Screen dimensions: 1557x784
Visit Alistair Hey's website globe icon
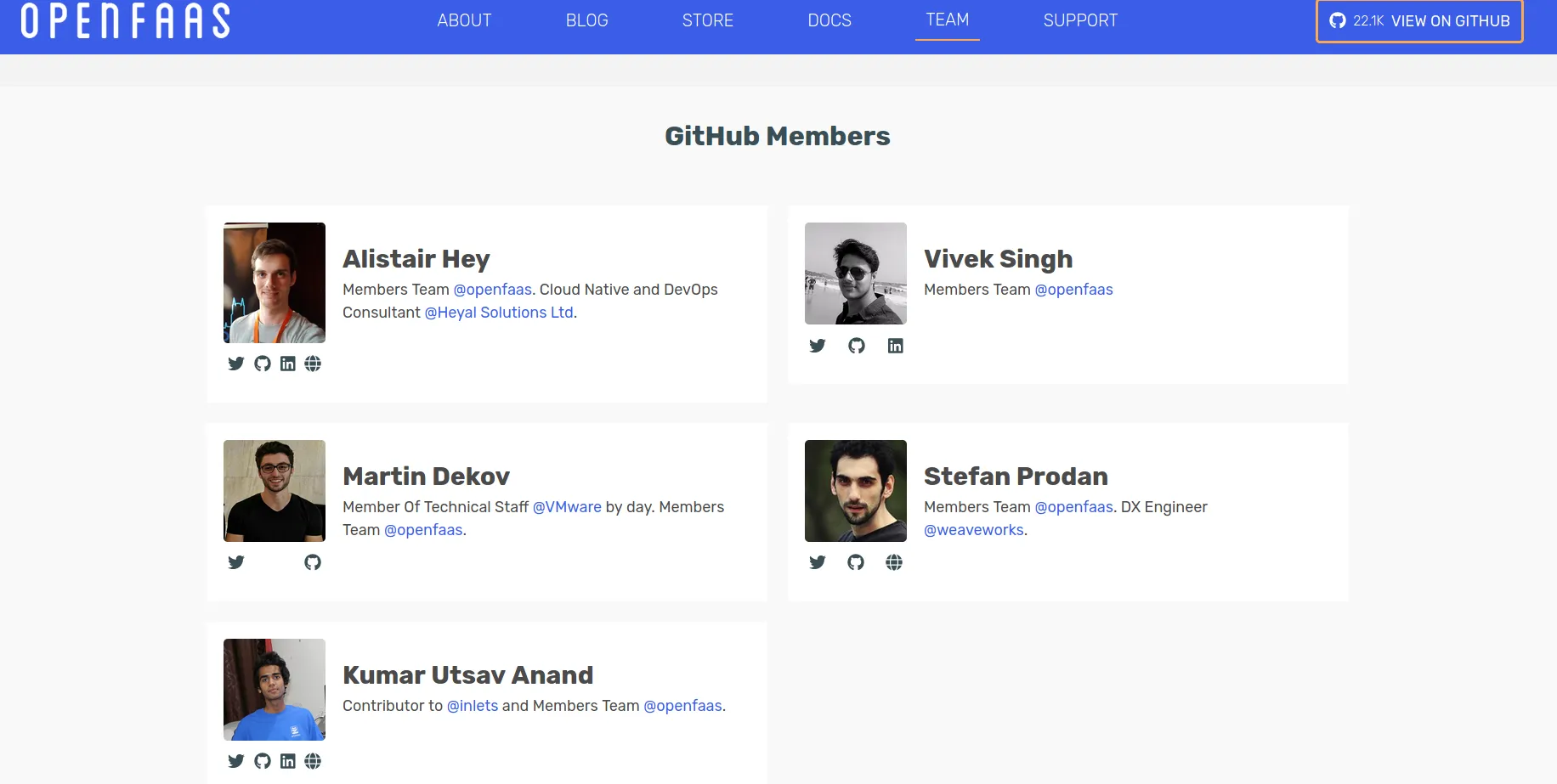(x=313, y=364)
